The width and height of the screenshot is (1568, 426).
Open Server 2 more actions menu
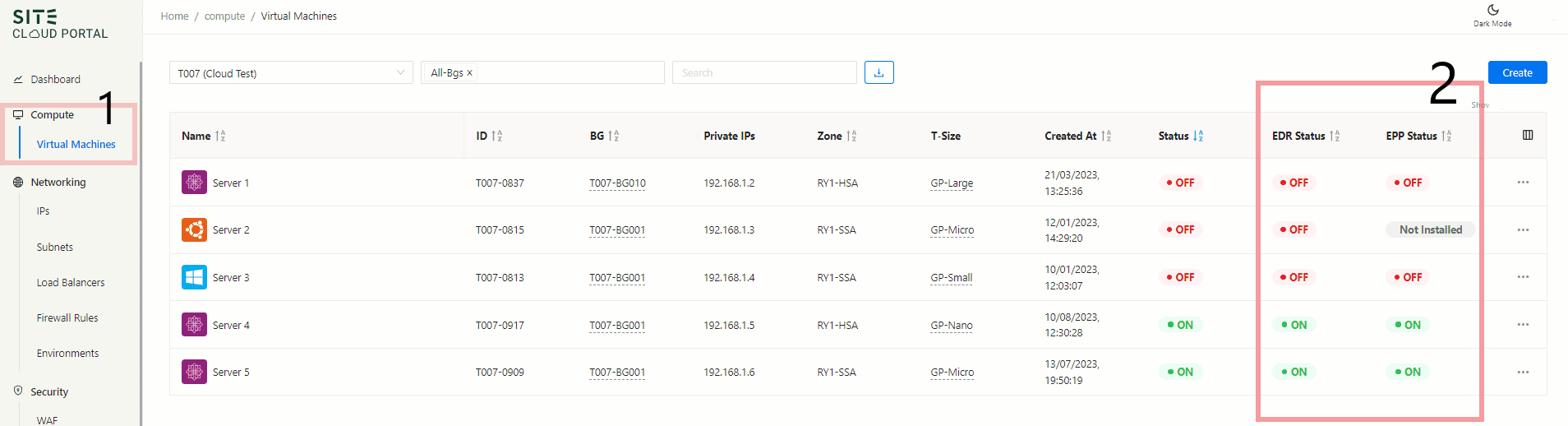click(1523, 229)
